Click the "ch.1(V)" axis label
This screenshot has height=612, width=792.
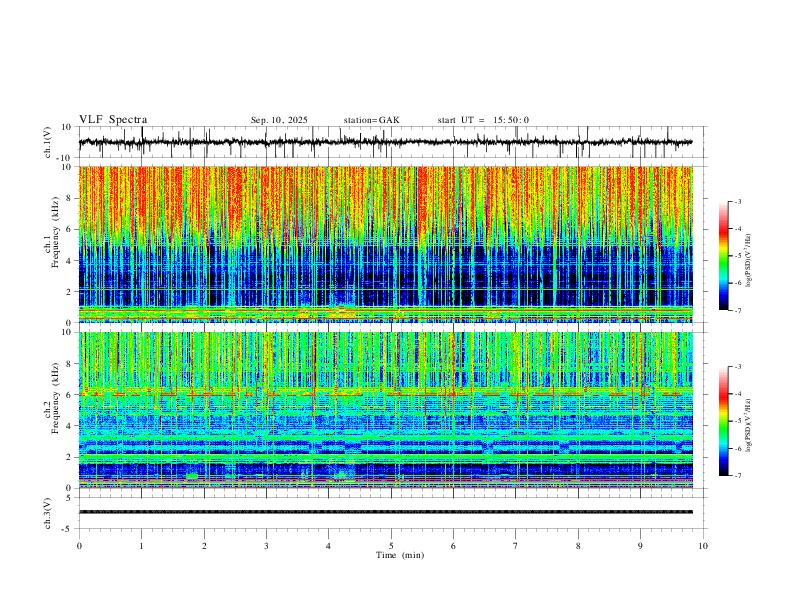[48, 142]
